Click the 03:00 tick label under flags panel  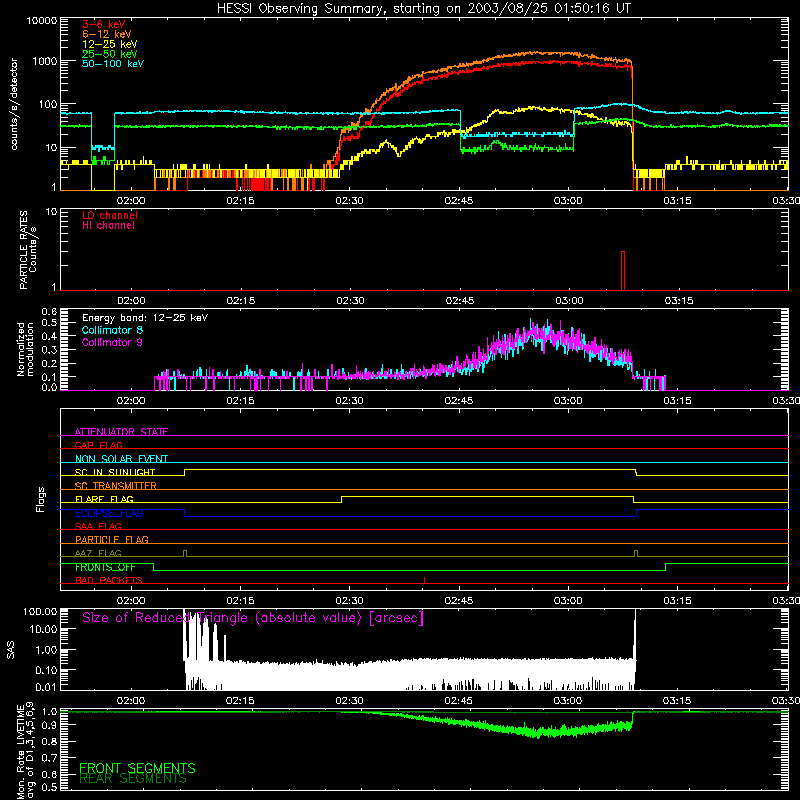[568, 601]
